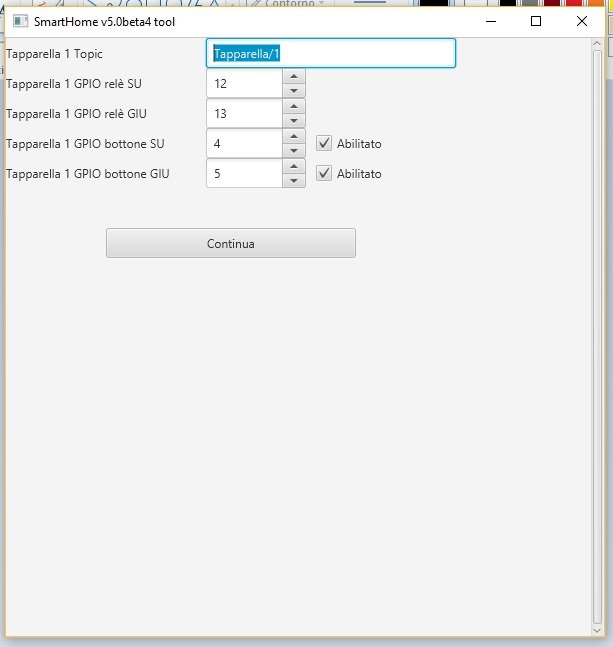
Task: Increase the GPIO relè GIU value
Action: click(x=294, y=106)
